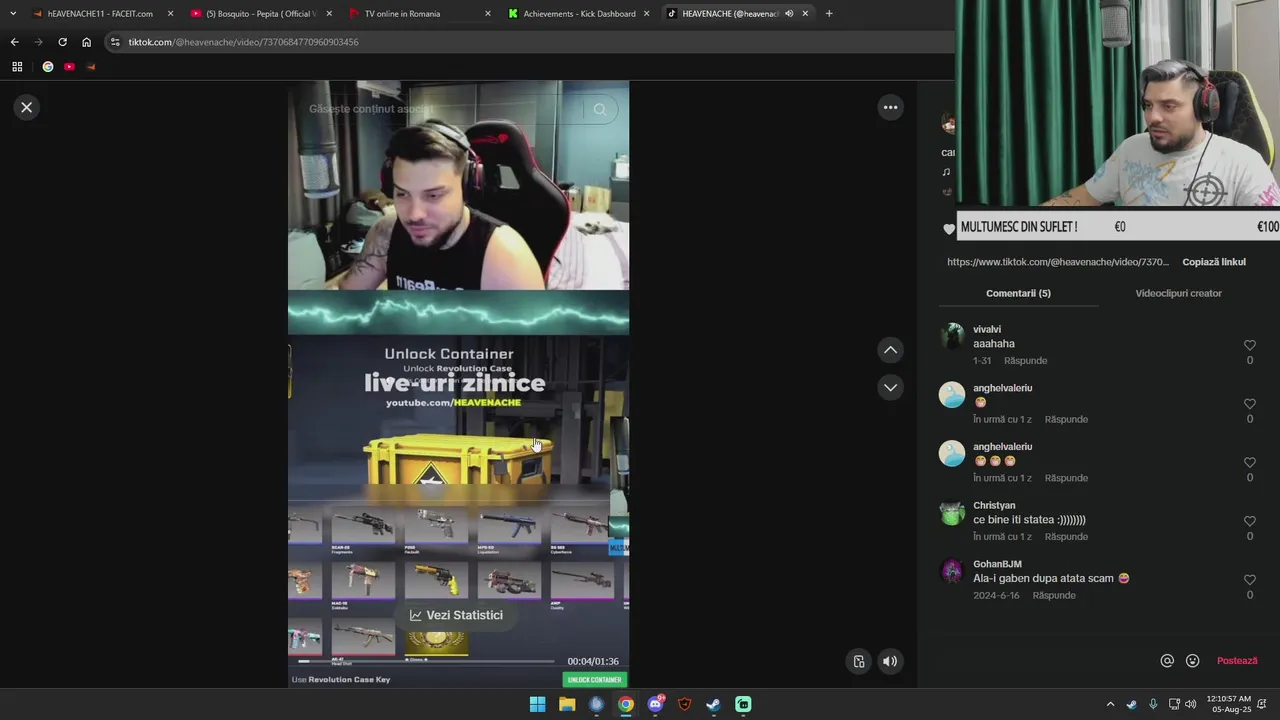Toggle auto-scroll next to volume button
This screenshot has height=720, width=1280.
click(x=859, y=661)
